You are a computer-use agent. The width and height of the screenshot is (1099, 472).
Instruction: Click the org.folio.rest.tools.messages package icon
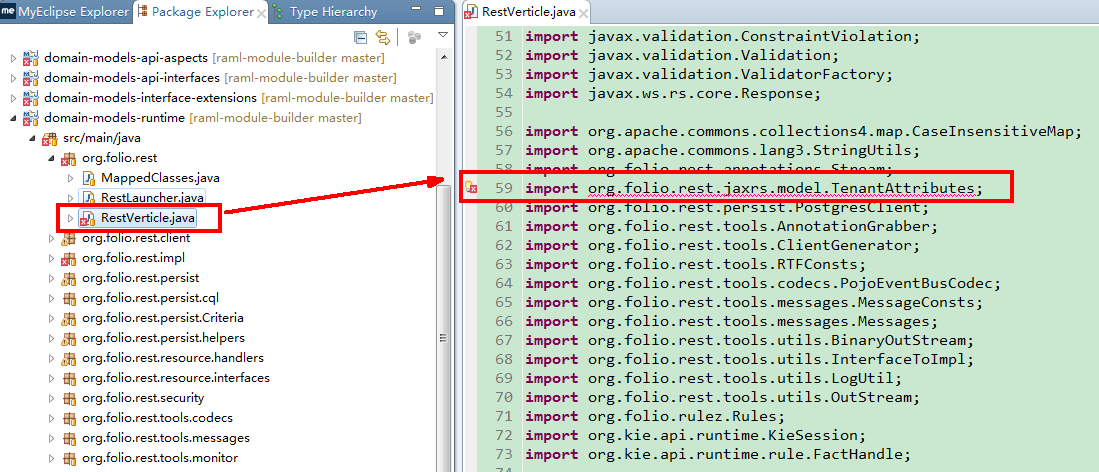[69, 438]
